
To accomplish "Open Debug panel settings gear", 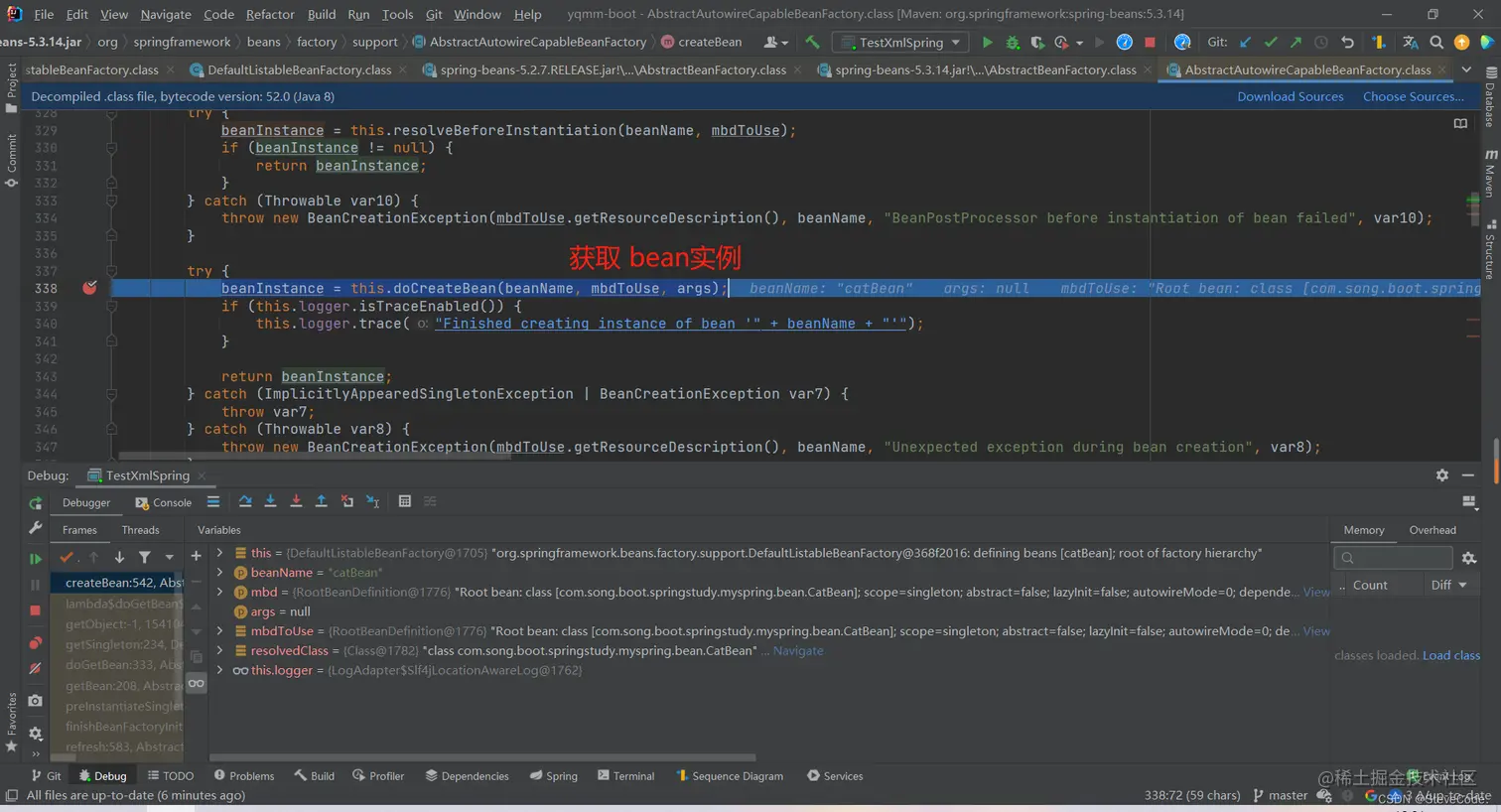I will tap(1442, 475).
